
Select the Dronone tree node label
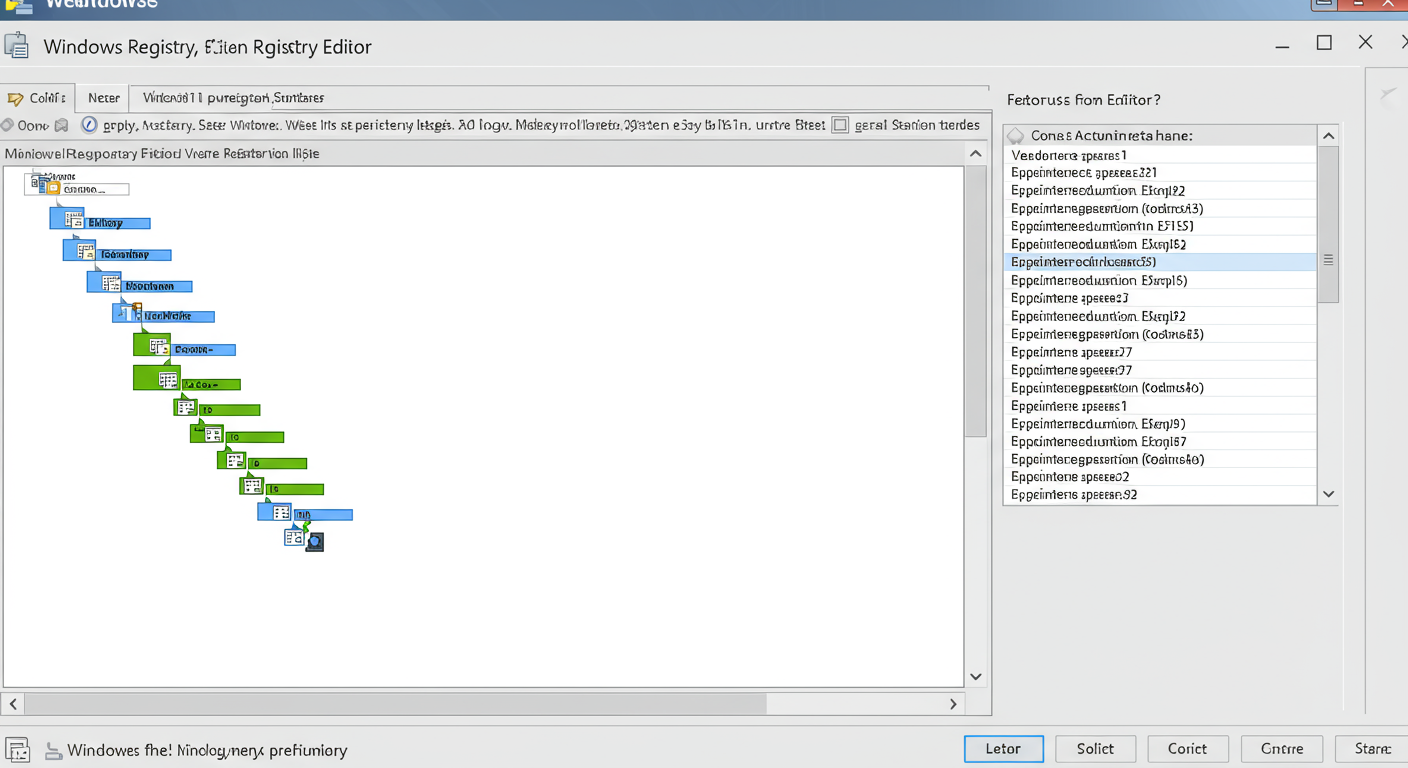click(203, 350)
